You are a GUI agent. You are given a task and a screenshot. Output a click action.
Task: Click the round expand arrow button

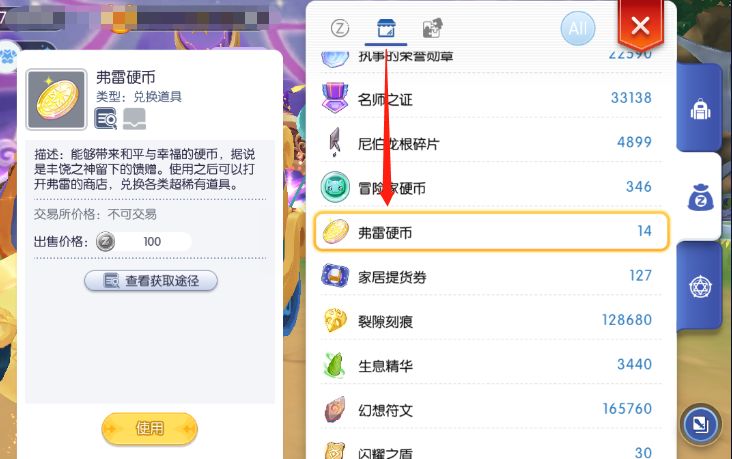click(700, 424)
